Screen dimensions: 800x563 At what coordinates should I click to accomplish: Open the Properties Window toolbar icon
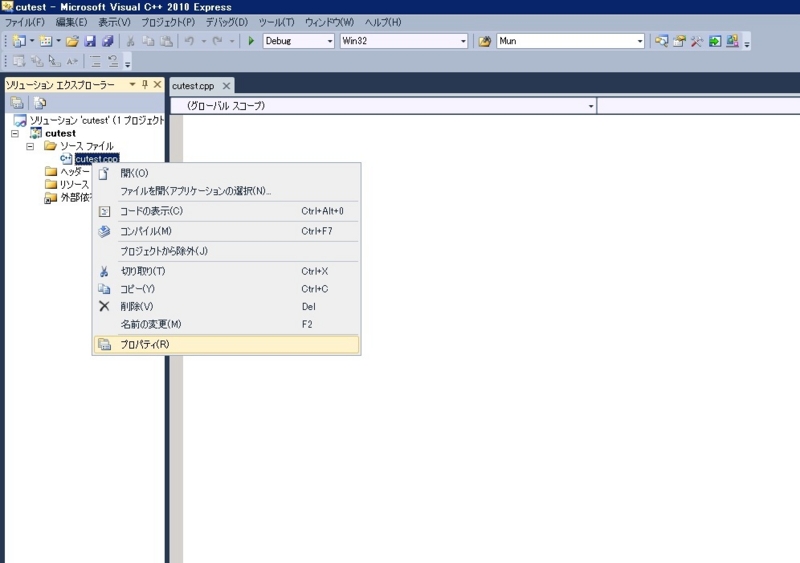tap(679, 41)
